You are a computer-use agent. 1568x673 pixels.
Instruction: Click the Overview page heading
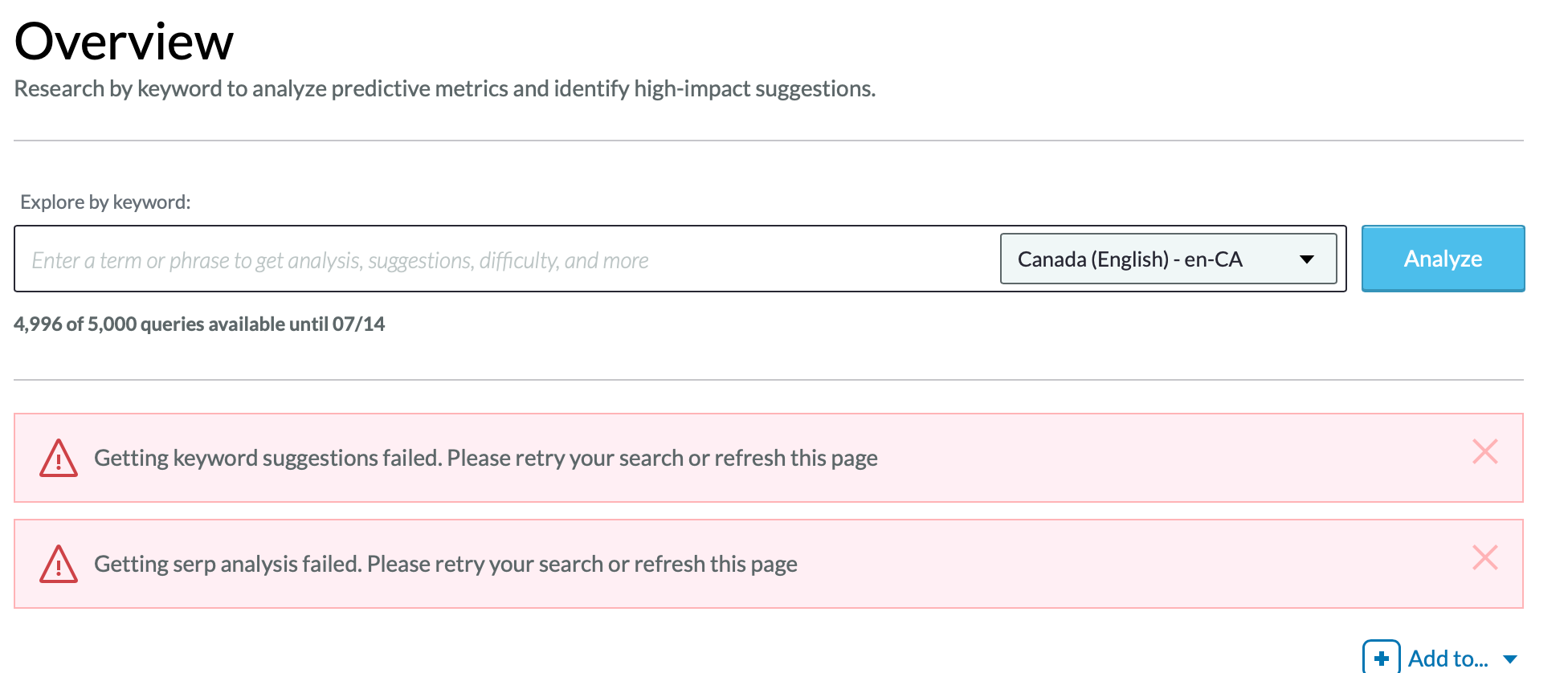(x=124, y=42)
